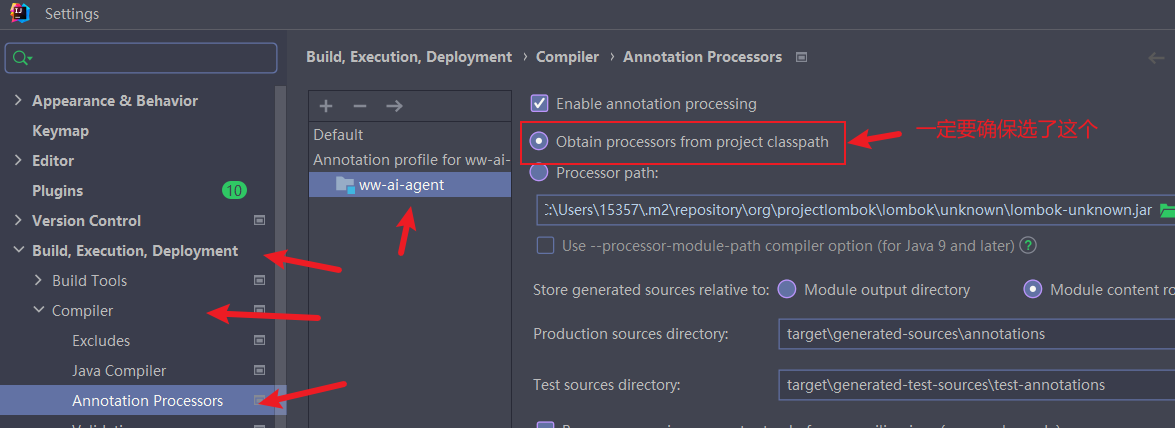Enable the processor-module-path compiler option checkbox
The height and width of the screenshot is (428, 1175).
(x=545, y=245)
